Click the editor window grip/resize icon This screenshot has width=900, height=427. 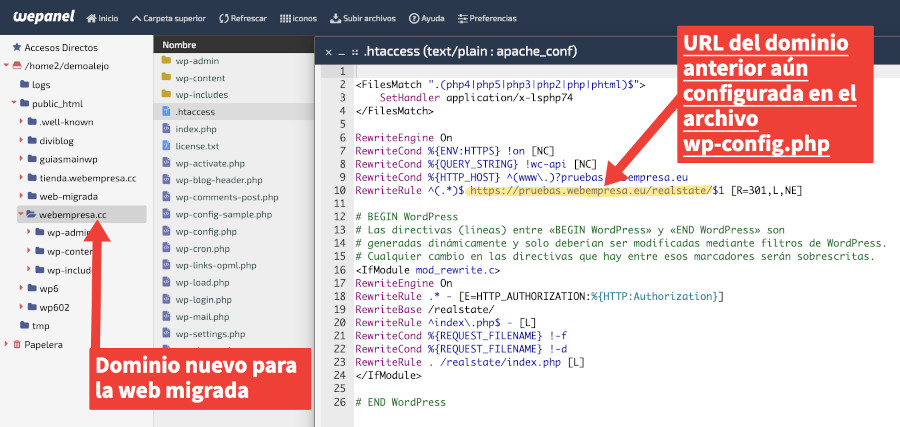[356, 52]
